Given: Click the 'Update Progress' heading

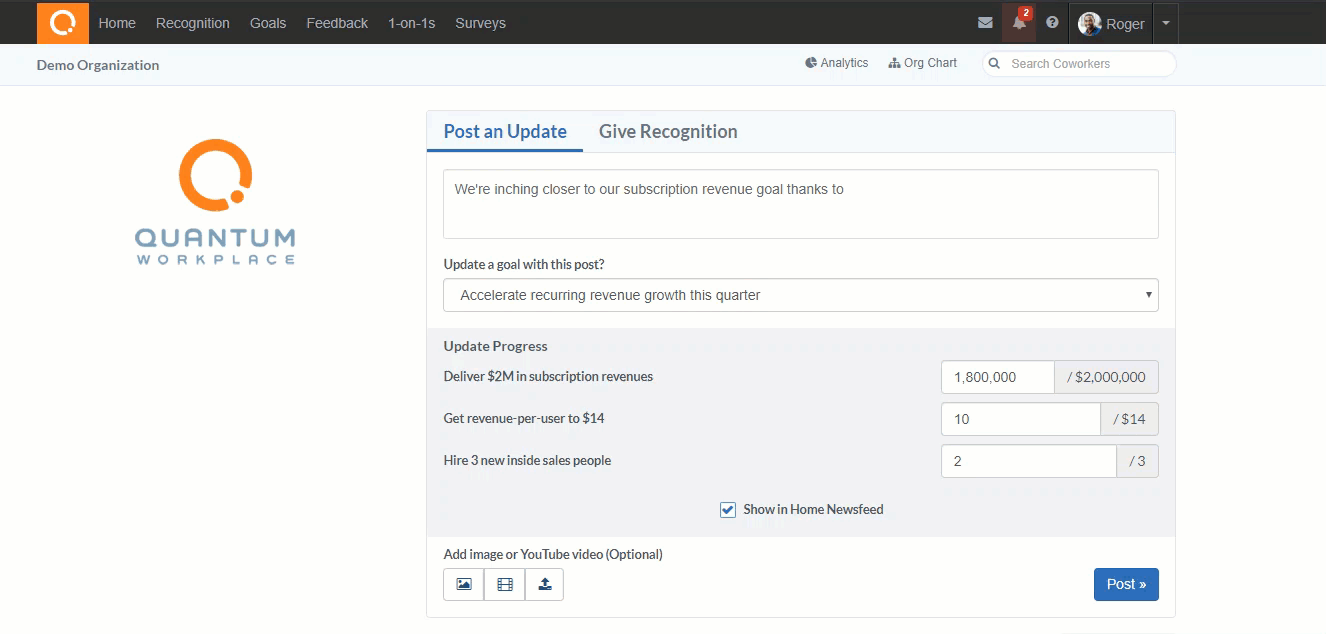Looking at the screenshot, I should tap(496, 346).
